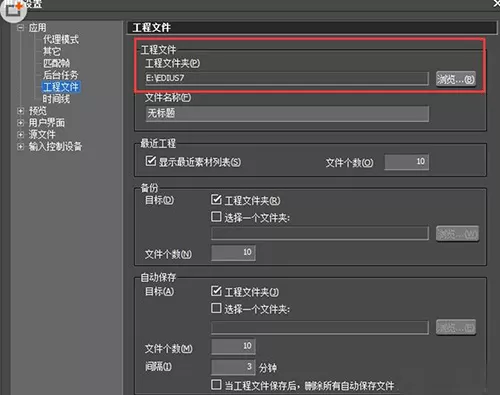Select 后台任务 in the settings tree

coord(61,75)
